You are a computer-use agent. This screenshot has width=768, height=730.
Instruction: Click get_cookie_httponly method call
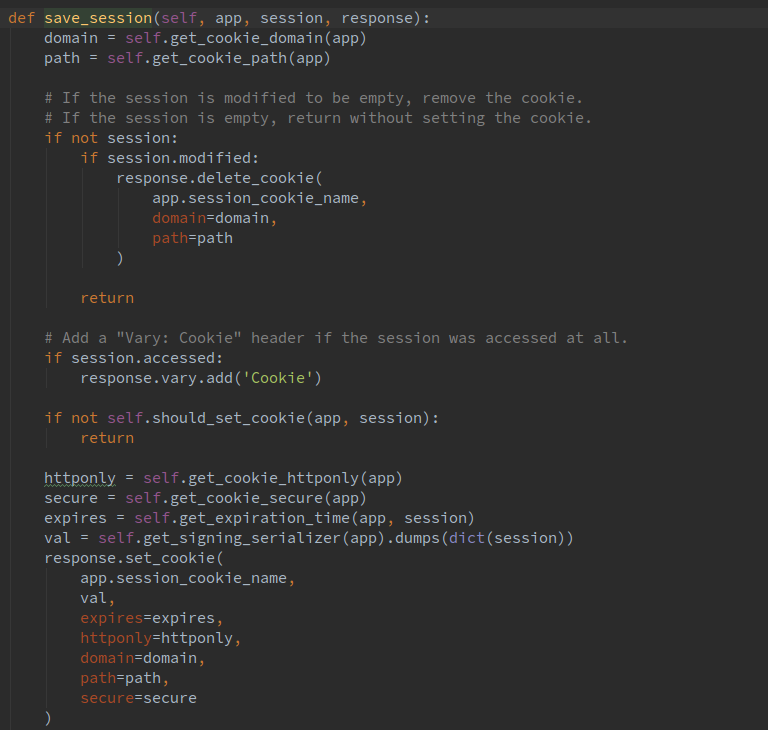pos(273,478)
